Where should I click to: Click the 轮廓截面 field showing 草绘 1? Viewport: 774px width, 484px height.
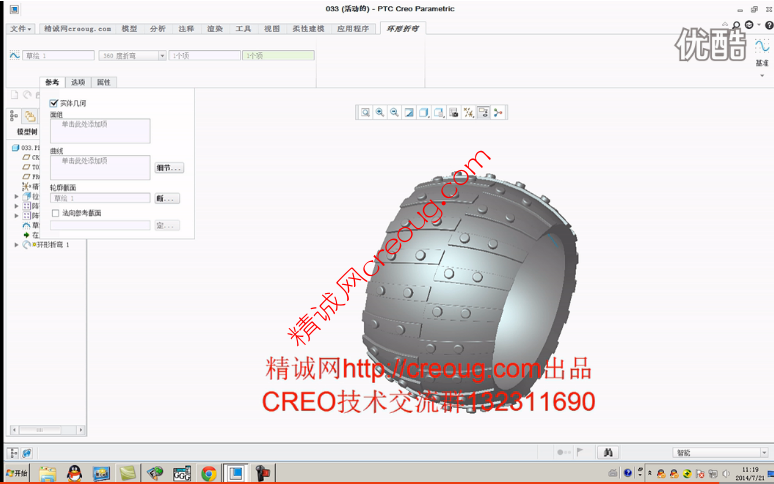pyautogui.click(x=100, y=198)
